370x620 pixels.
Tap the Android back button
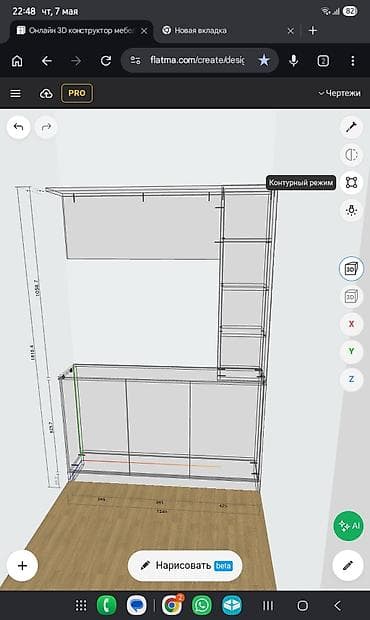[337, 605]
